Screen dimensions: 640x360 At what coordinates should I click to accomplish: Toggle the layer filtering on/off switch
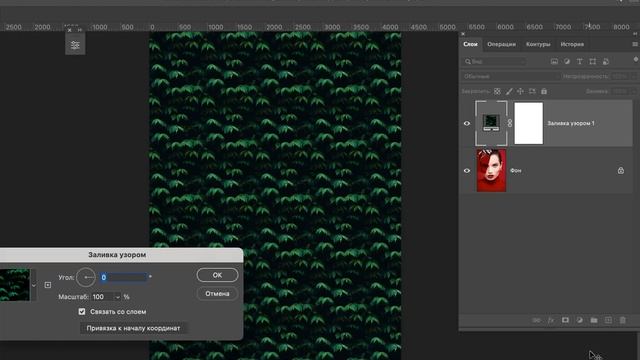(x=636, y=60)
